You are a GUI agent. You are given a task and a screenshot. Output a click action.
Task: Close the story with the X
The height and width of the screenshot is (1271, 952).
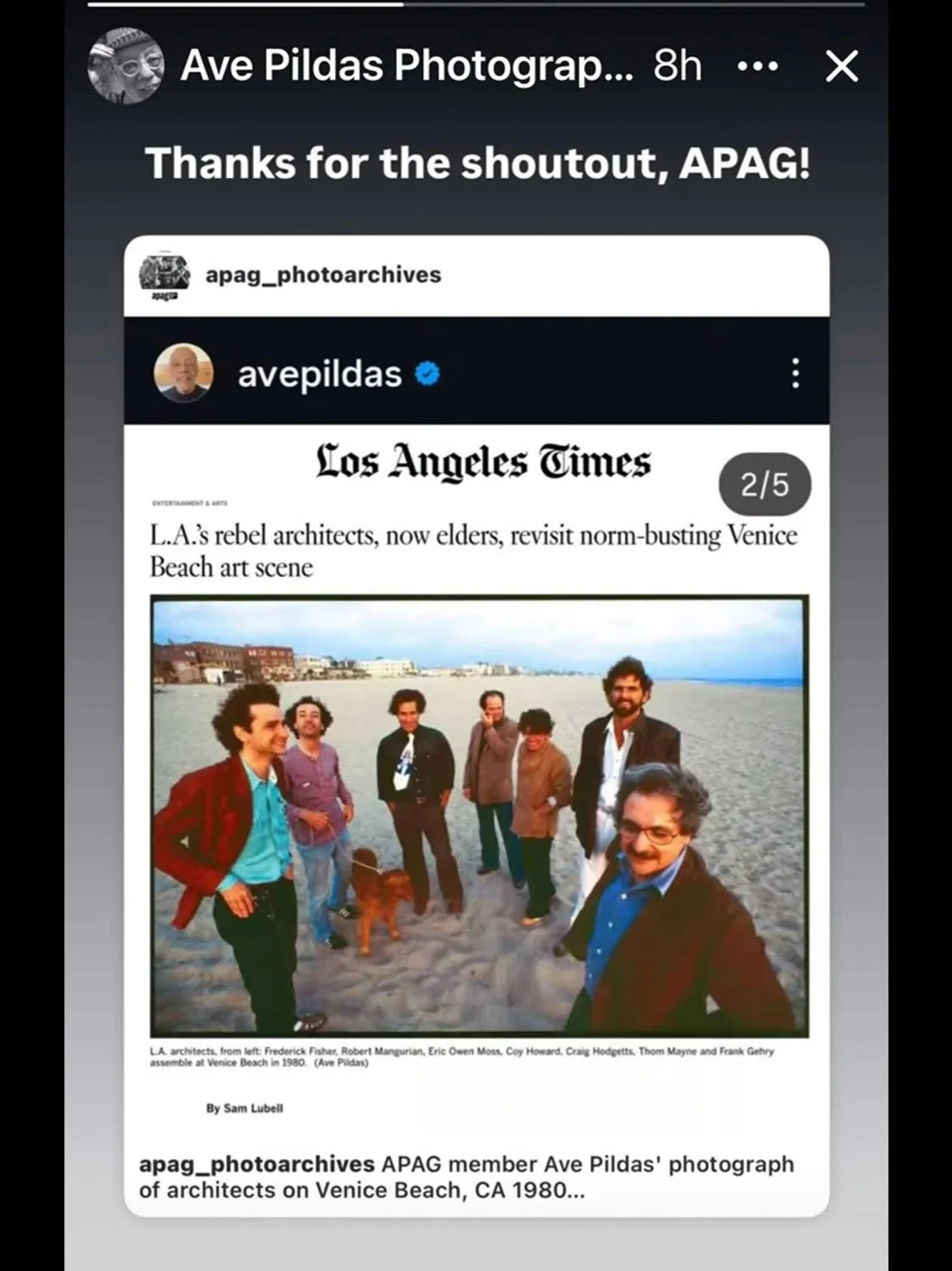(x=842, y=66)
